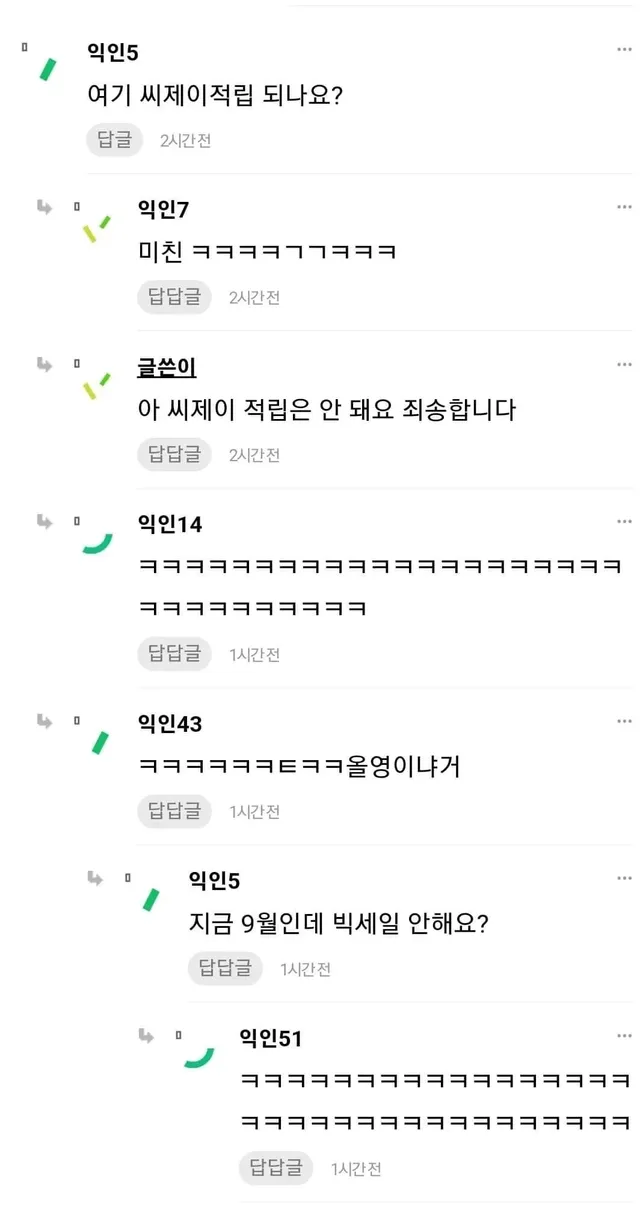Screen dimensions: 640x1211
Task: Tap 답글 button under 씨제이적립 question
Action: point(114,140)
